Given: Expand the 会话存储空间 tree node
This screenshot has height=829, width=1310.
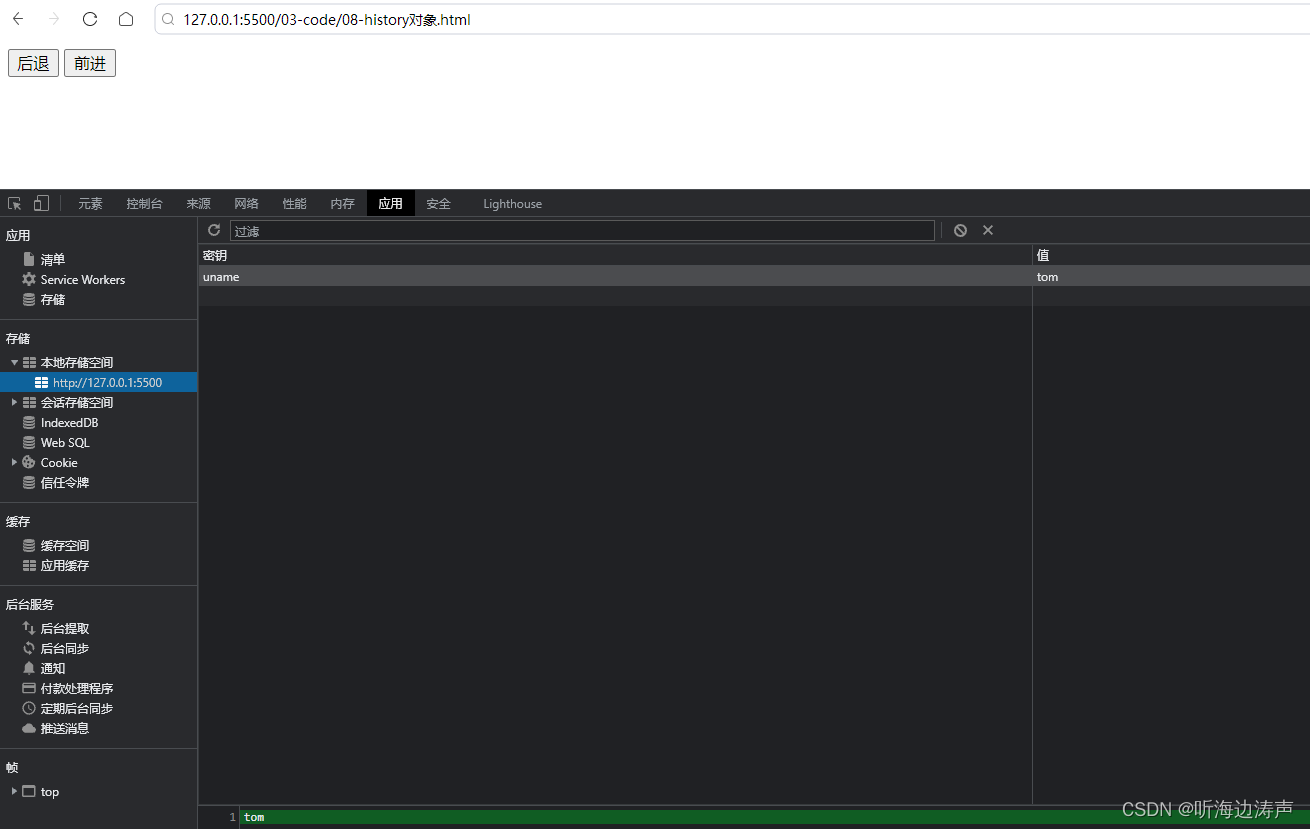Looking at the screenshot, I should coord(14,402).
